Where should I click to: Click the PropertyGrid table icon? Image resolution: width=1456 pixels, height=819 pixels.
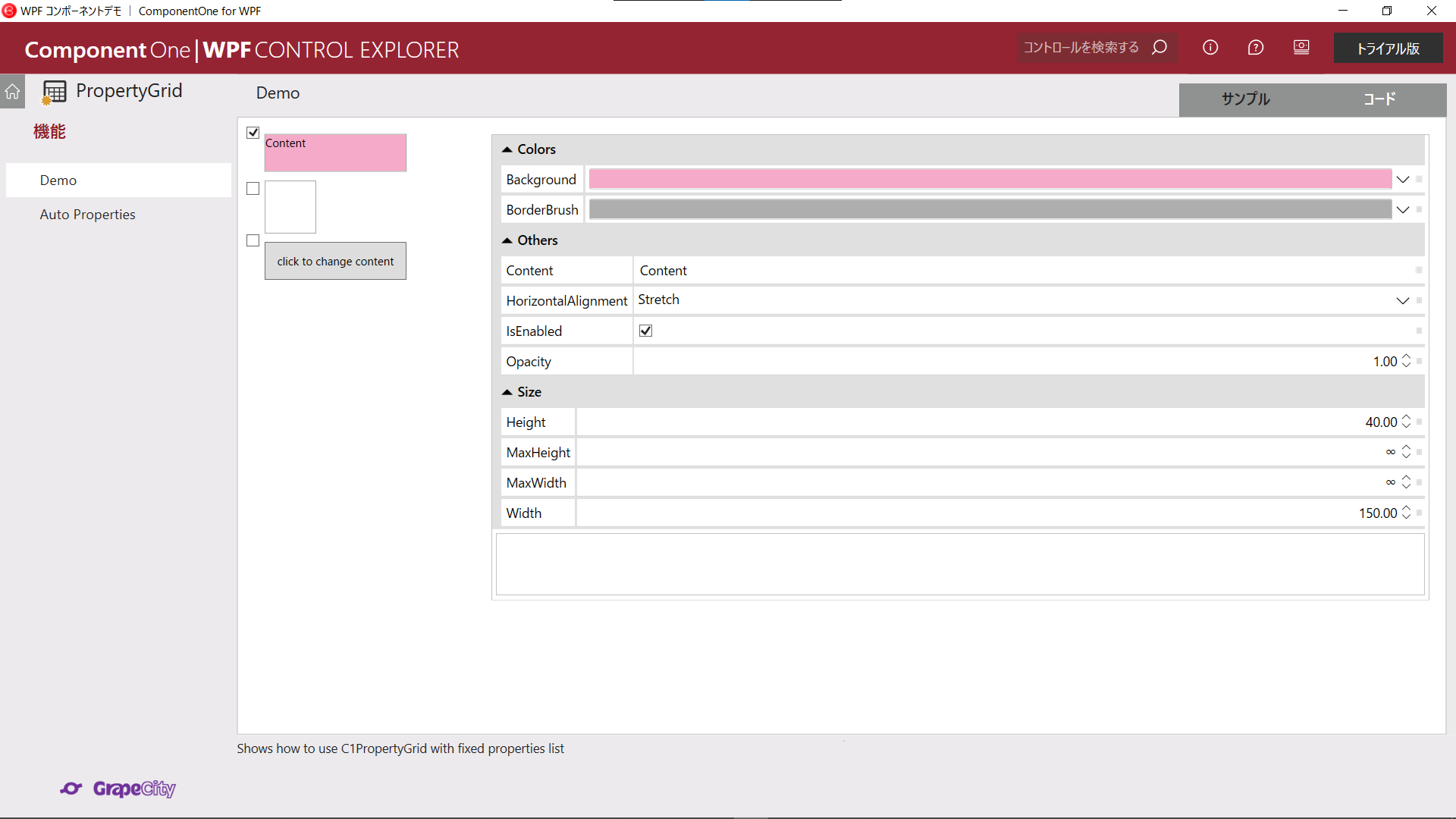click(x=54, y=92)
